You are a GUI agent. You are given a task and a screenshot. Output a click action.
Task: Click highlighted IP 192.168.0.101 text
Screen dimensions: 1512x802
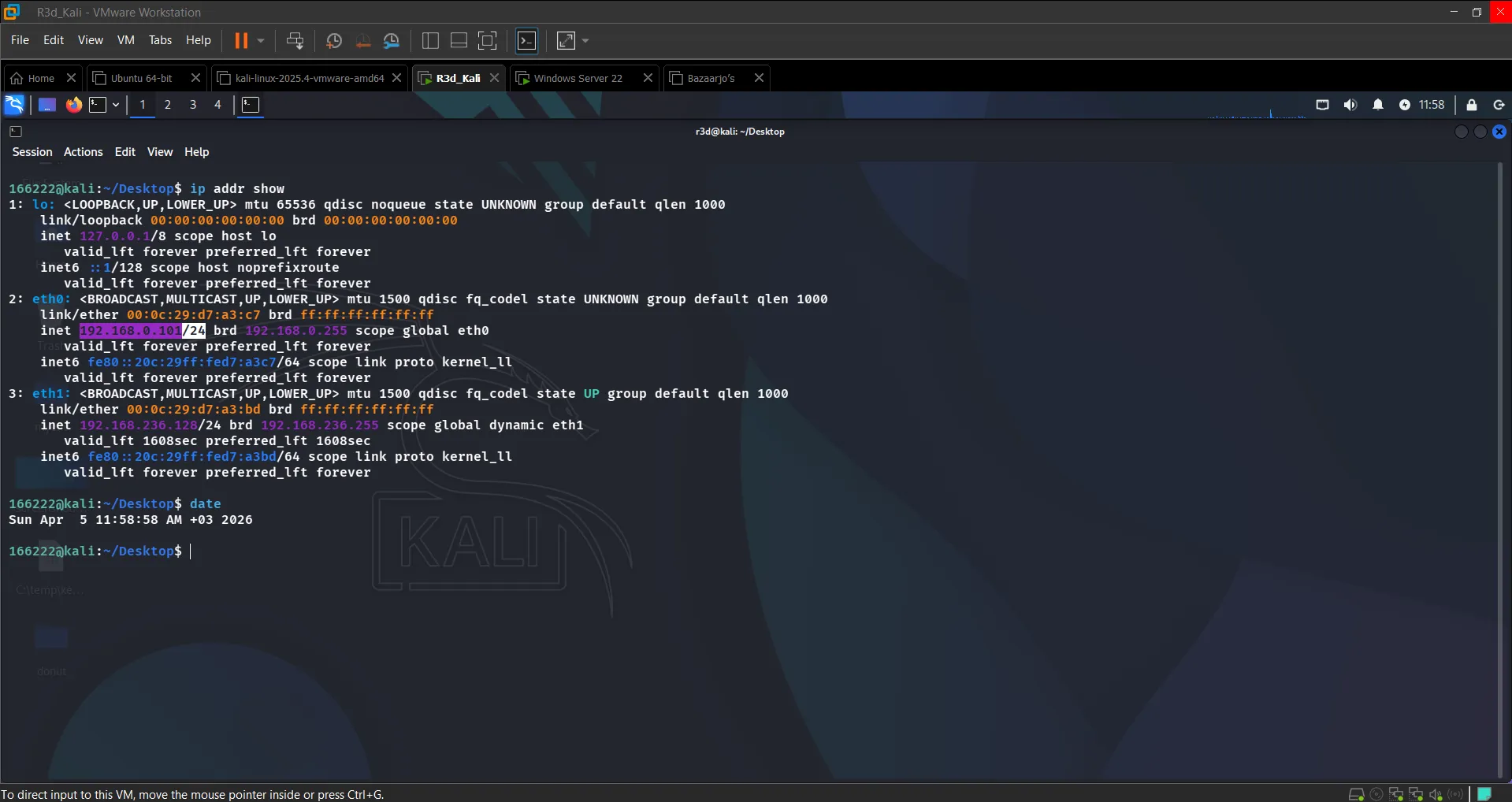point(131,330)
